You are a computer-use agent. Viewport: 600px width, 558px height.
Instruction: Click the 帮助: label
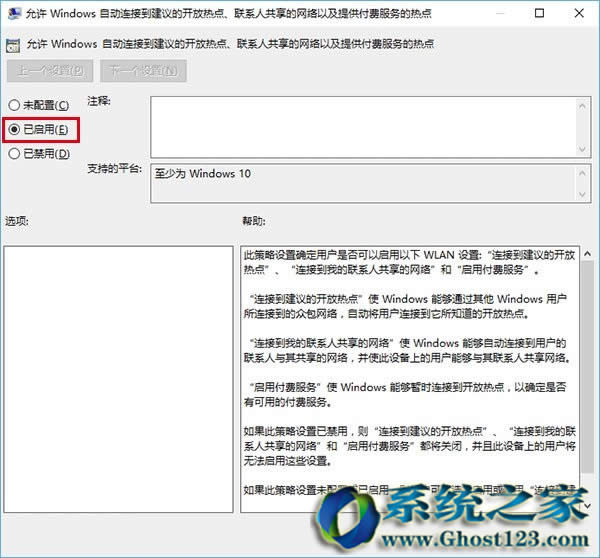click(x=254, y=221)
